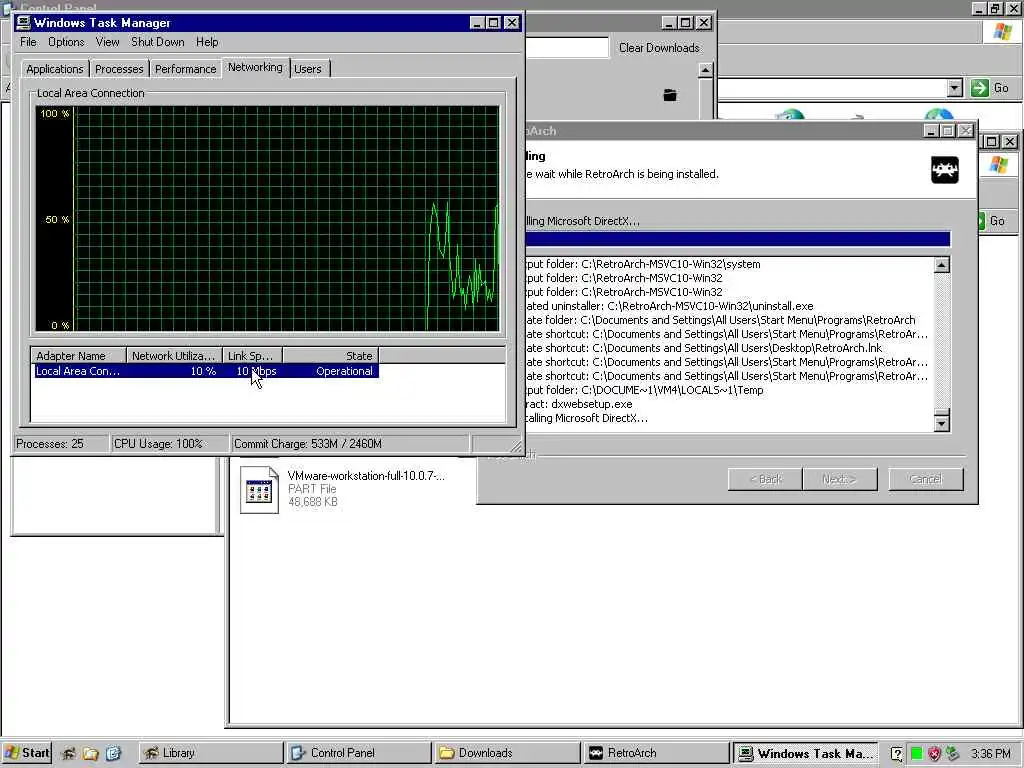
Task: Click the Task Manager resize grip
Action: tap(515, 447)
